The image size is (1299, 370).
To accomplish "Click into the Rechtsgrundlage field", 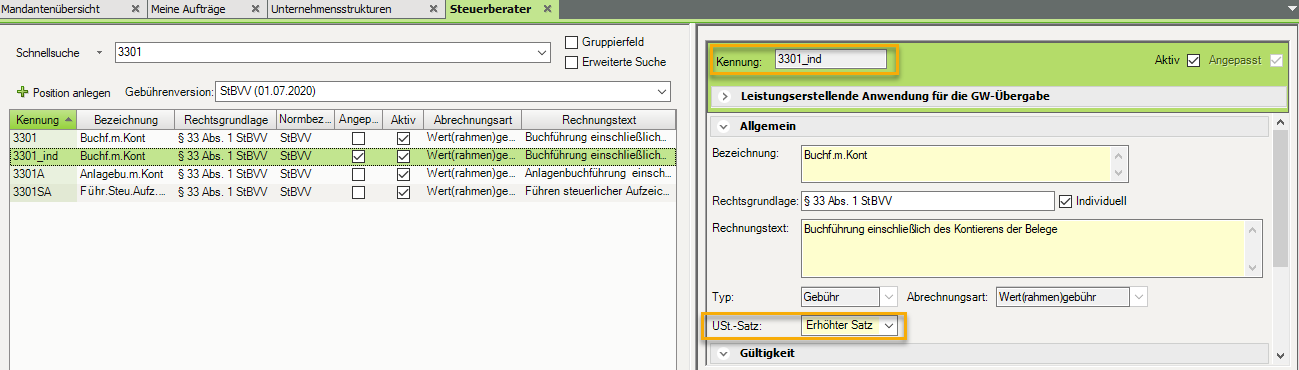I will 928,201.
